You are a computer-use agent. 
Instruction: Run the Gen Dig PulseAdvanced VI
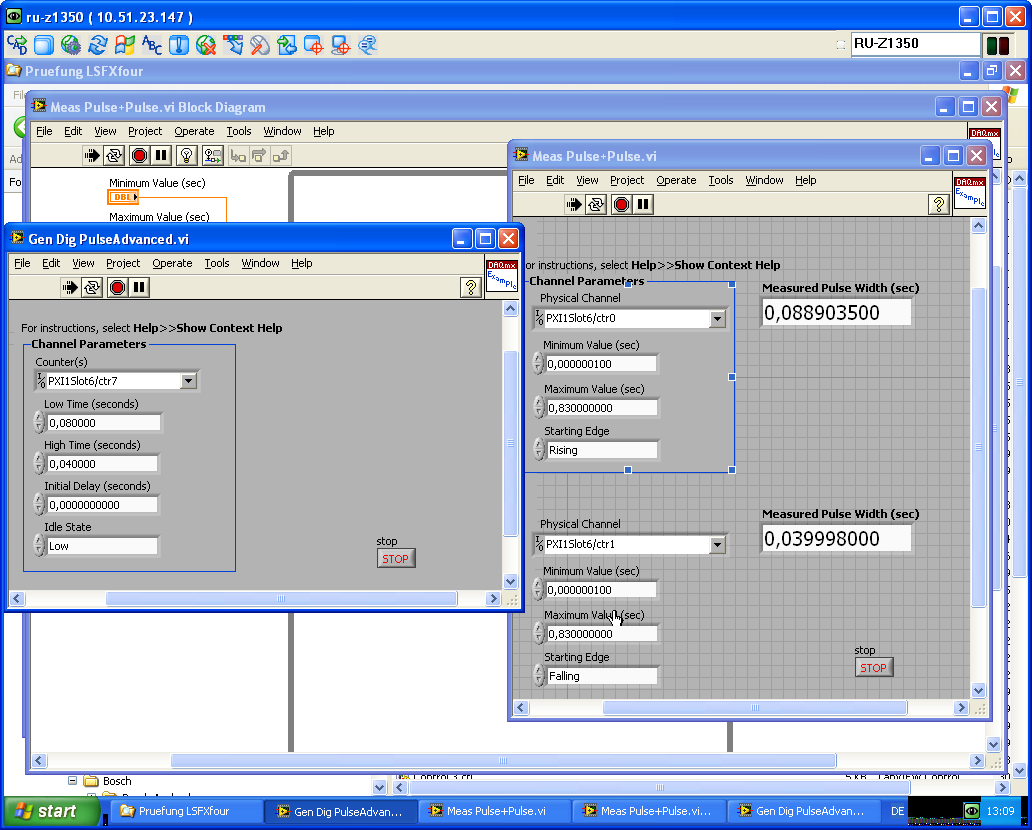(70, 287)
